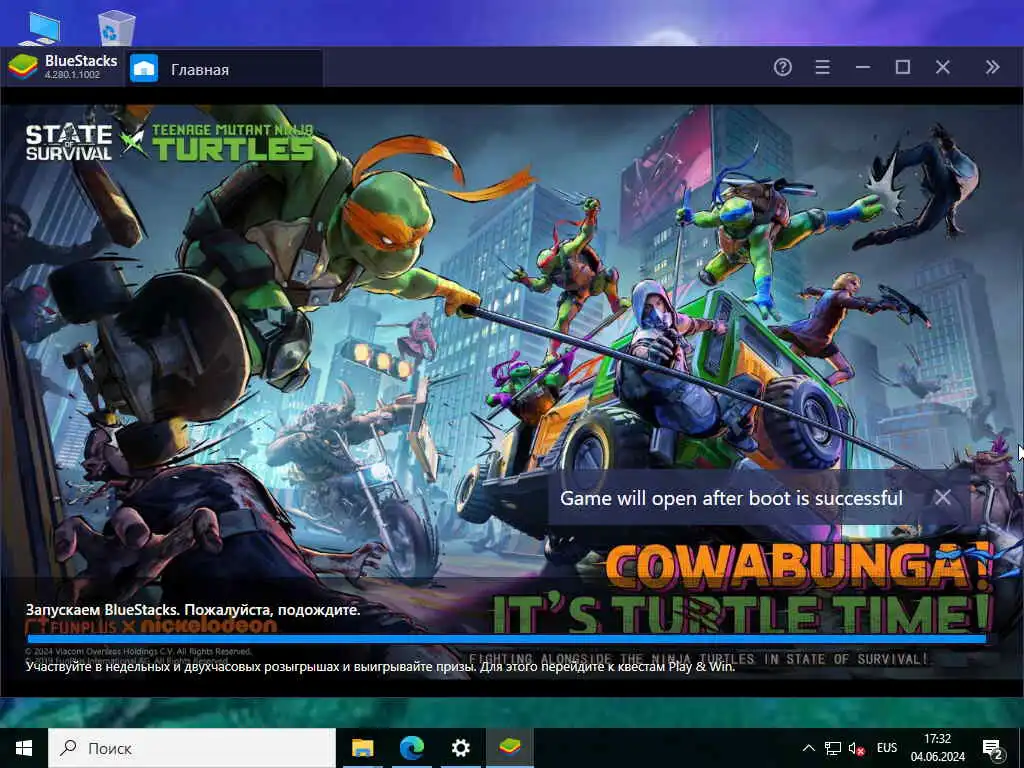Open the notification center icon
This screenshot has height=768, width=1024.
pyautogui.click(x=993, y=749)
